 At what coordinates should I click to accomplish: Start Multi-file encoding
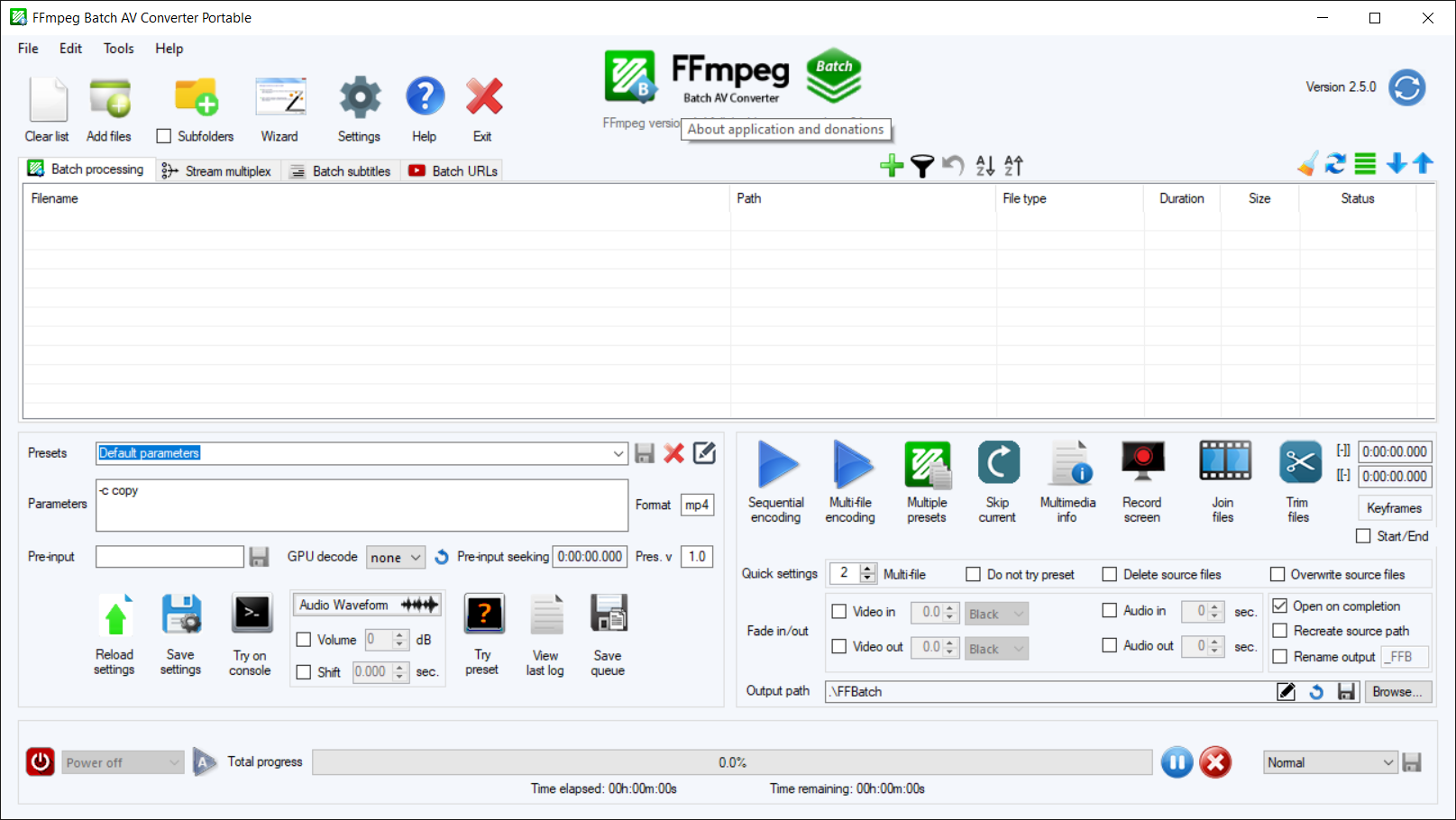click(852, 464)
